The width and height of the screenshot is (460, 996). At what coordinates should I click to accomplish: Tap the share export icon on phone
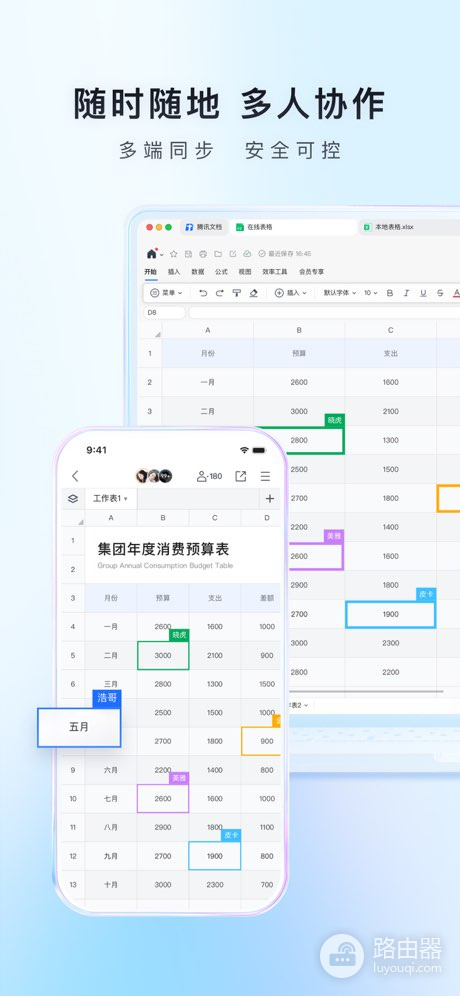tap(241, 476)
